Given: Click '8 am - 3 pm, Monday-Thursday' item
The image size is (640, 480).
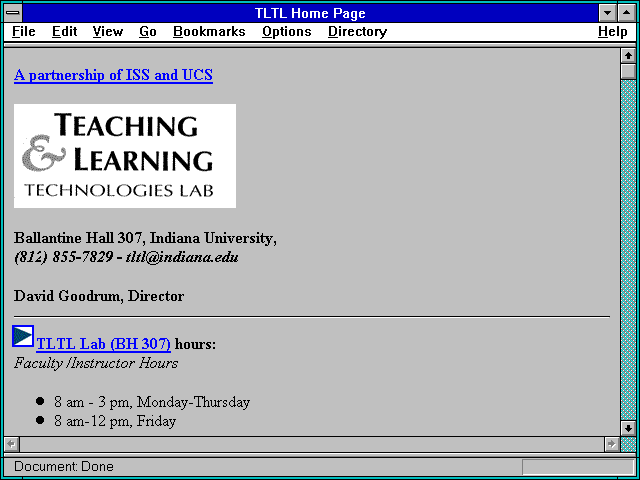Looking at the screenshot, I should pyautogui.click(x=152, y=402).
